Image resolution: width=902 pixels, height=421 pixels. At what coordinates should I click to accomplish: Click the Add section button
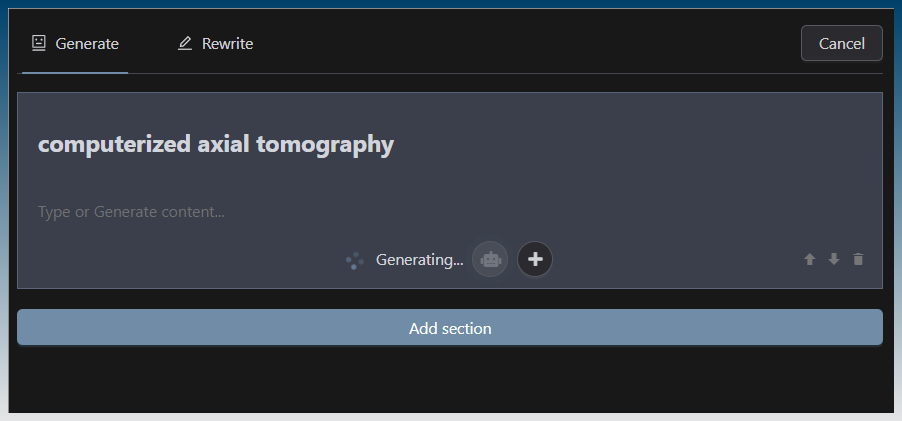coord(450,328)
